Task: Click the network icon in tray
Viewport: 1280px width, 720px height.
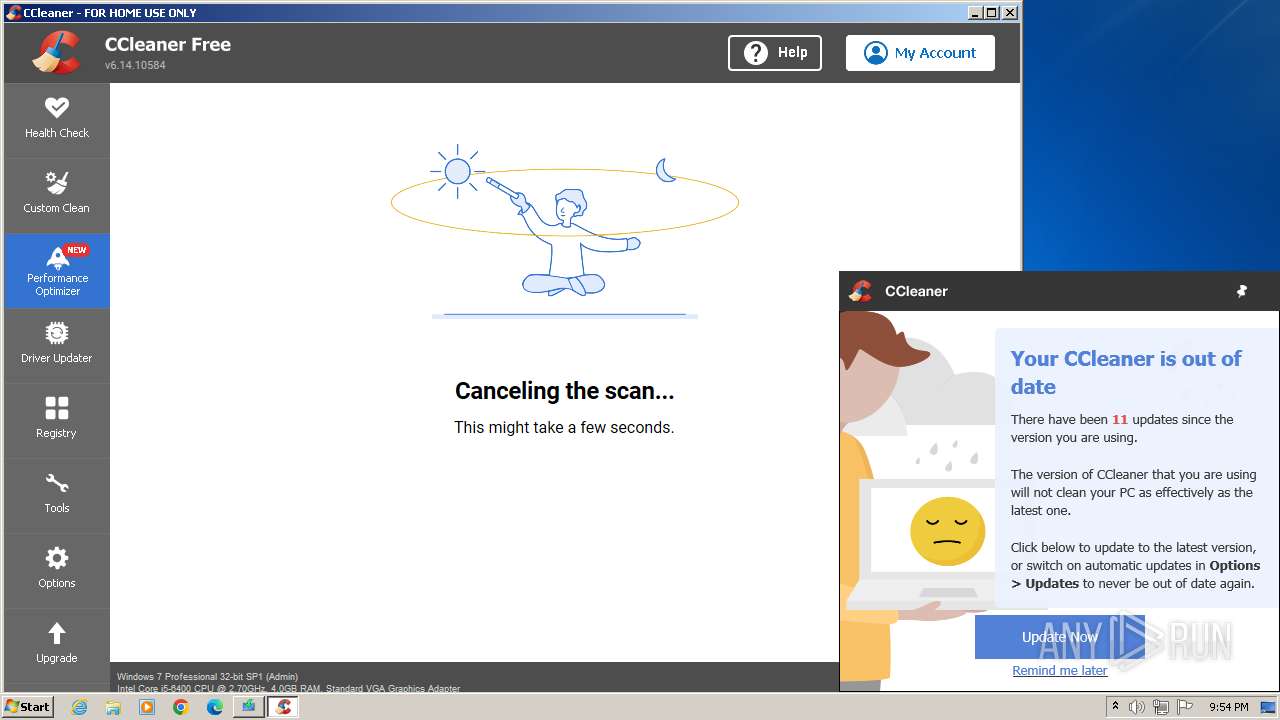Action: [1161, 707]
